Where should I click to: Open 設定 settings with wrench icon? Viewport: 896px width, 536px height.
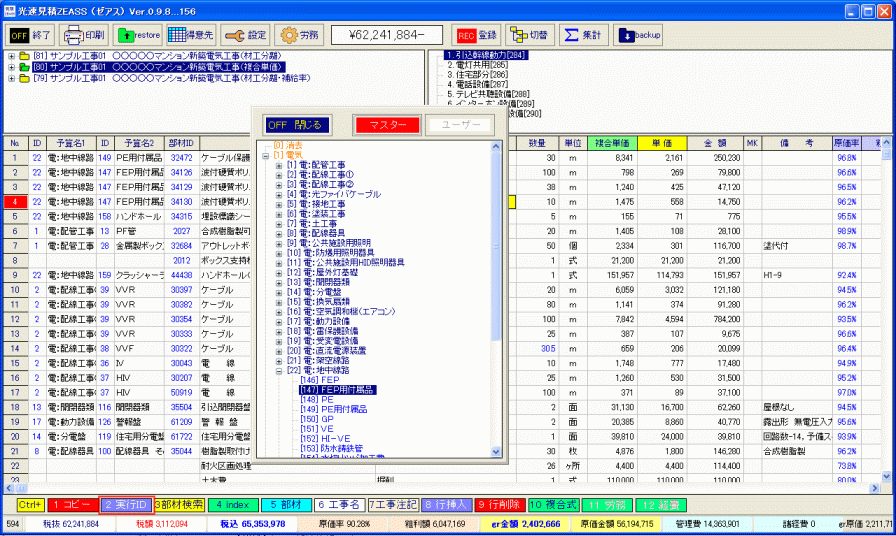click(x=245, y=35)
